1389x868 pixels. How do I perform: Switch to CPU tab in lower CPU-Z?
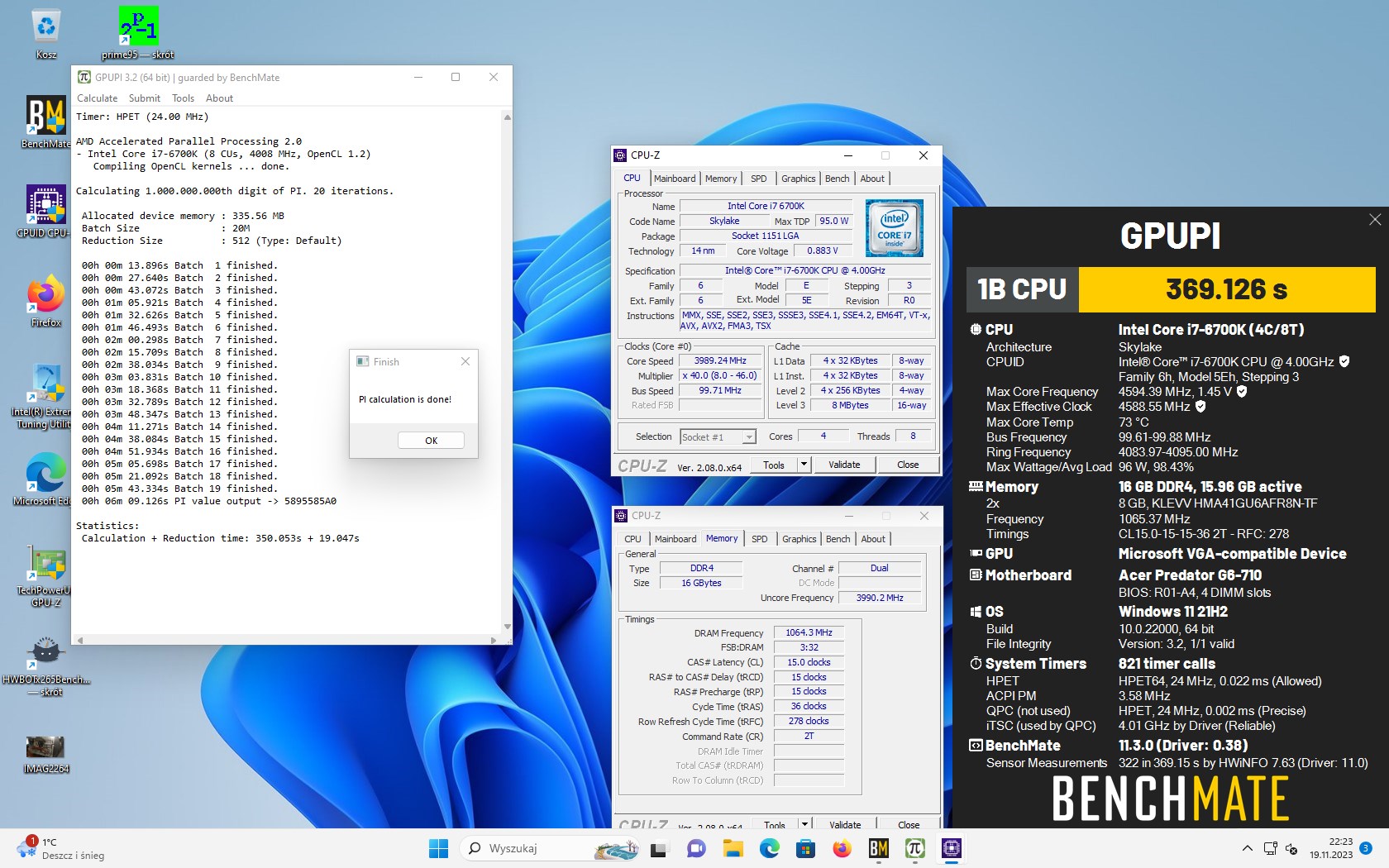(x=632, y=539)
